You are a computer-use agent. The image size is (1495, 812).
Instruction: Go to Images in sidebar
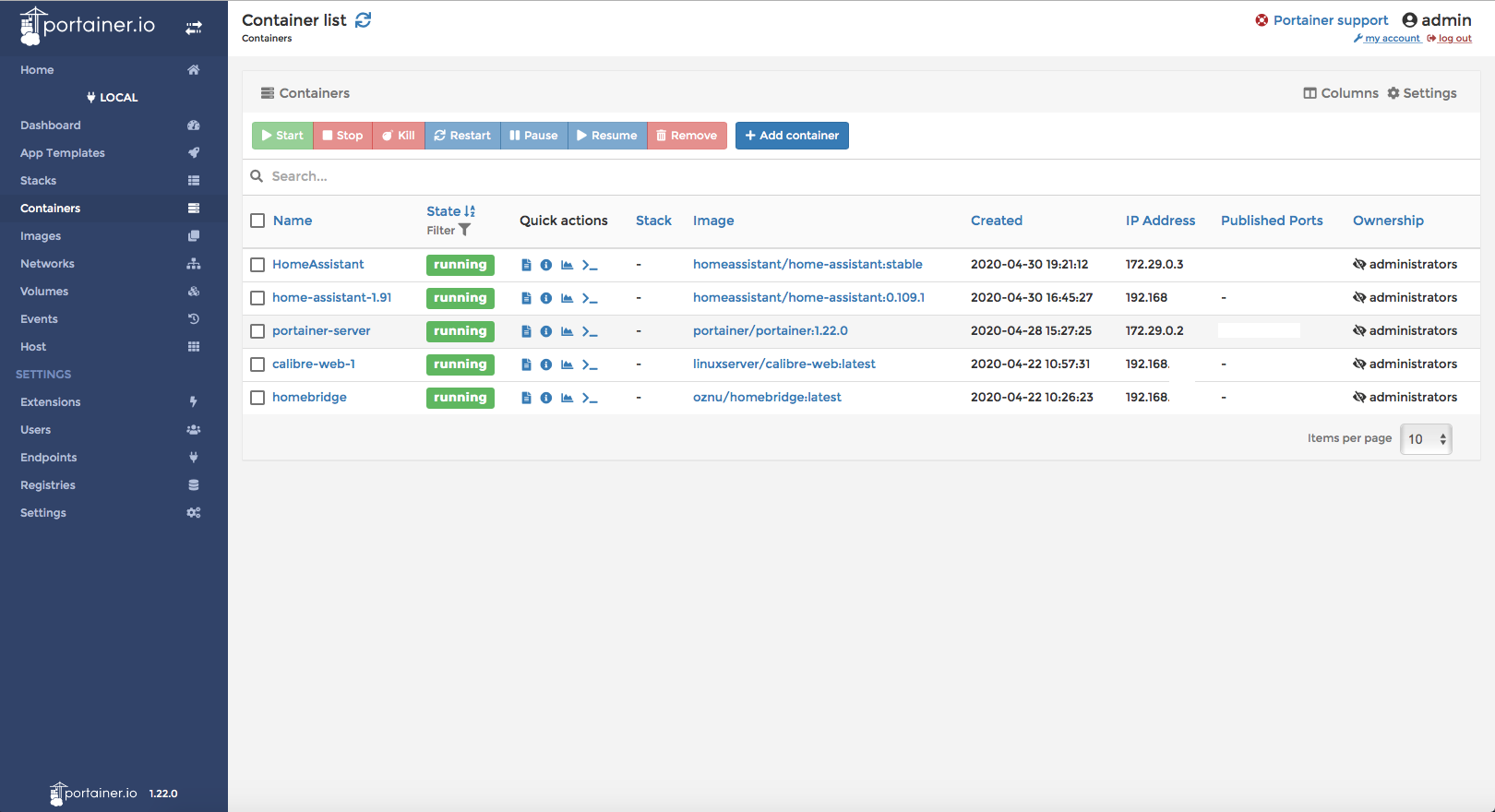tap(41, 236)
